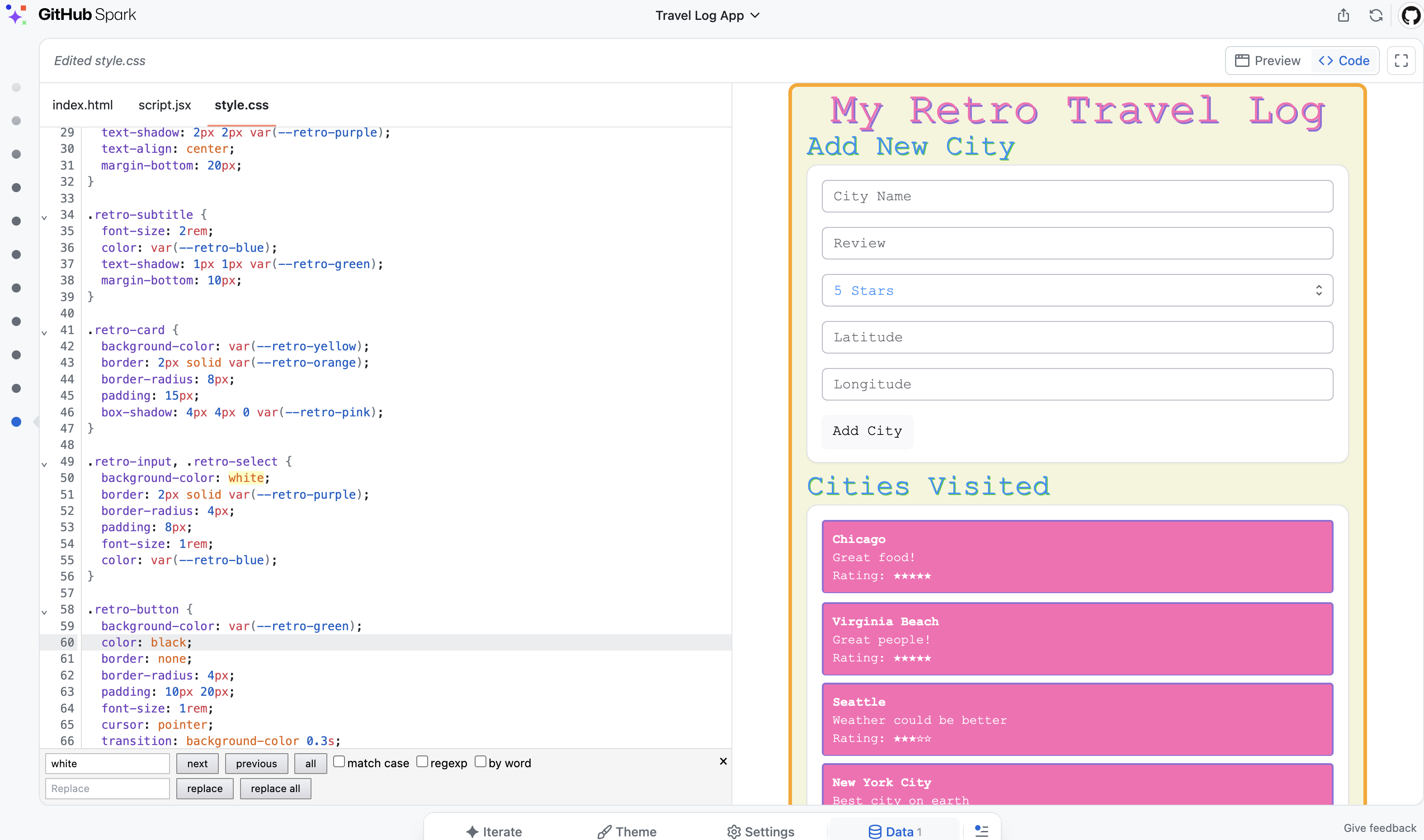The image size is (1424, 840).
Task: Select the style.css tab
Action: coord(242,105)
